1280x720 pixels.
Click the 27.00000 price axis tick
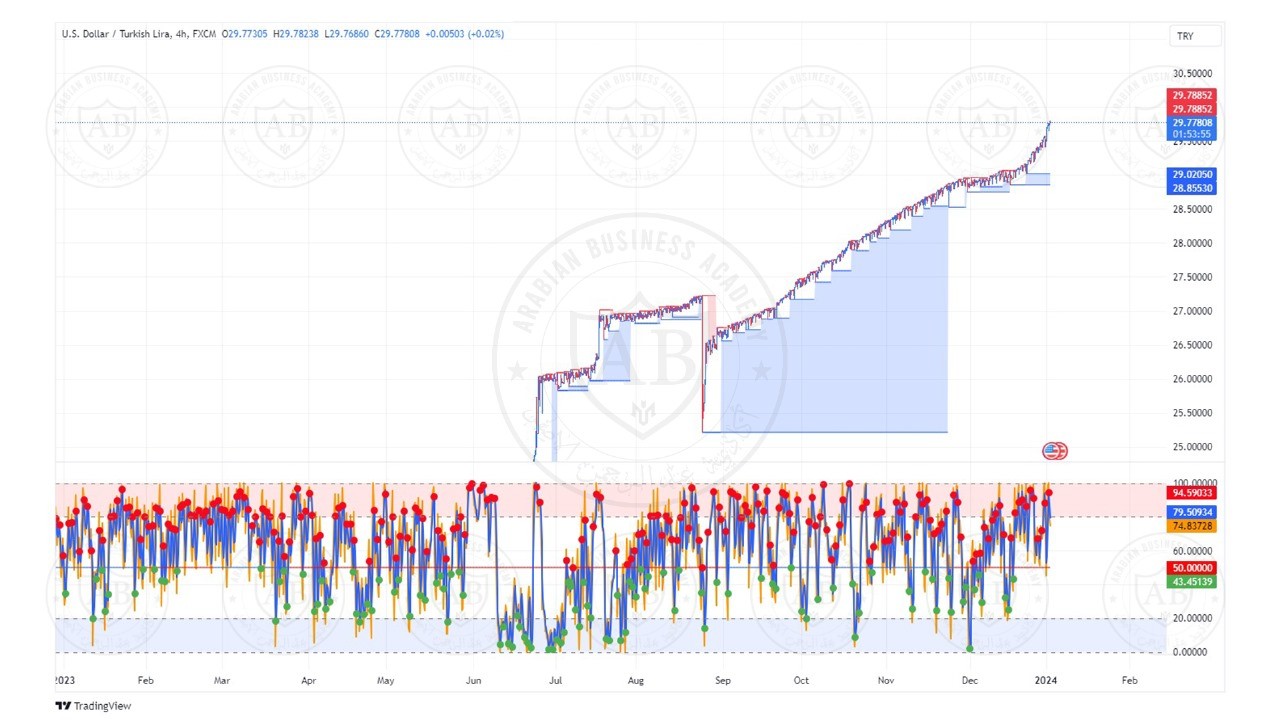1192,311
